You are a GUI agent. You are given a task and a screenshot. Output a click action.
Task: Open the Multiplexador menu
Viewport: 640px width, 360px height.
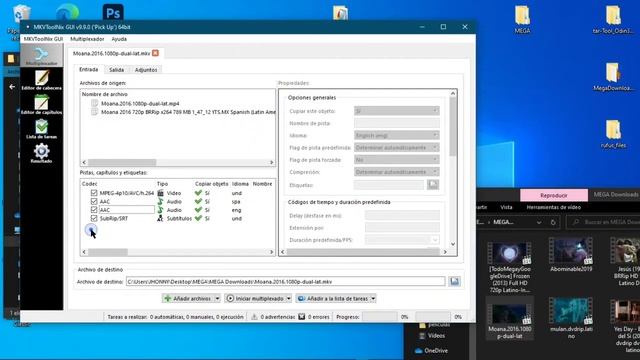tap(87, 39)
